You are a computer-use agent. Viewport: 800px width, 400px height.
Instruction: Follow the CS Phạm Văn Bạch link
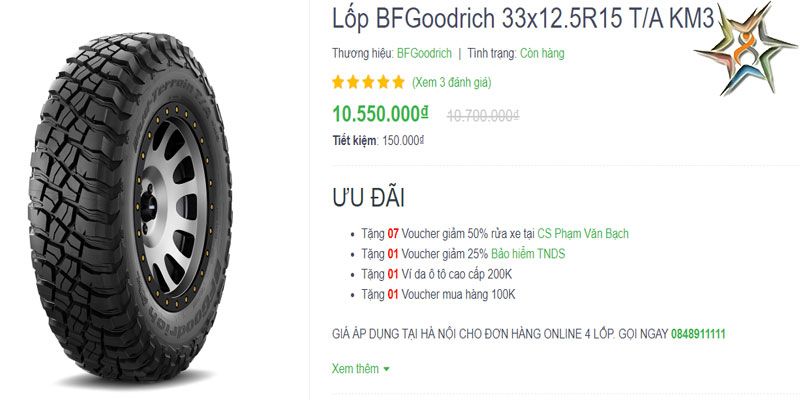tap(583, 234)
